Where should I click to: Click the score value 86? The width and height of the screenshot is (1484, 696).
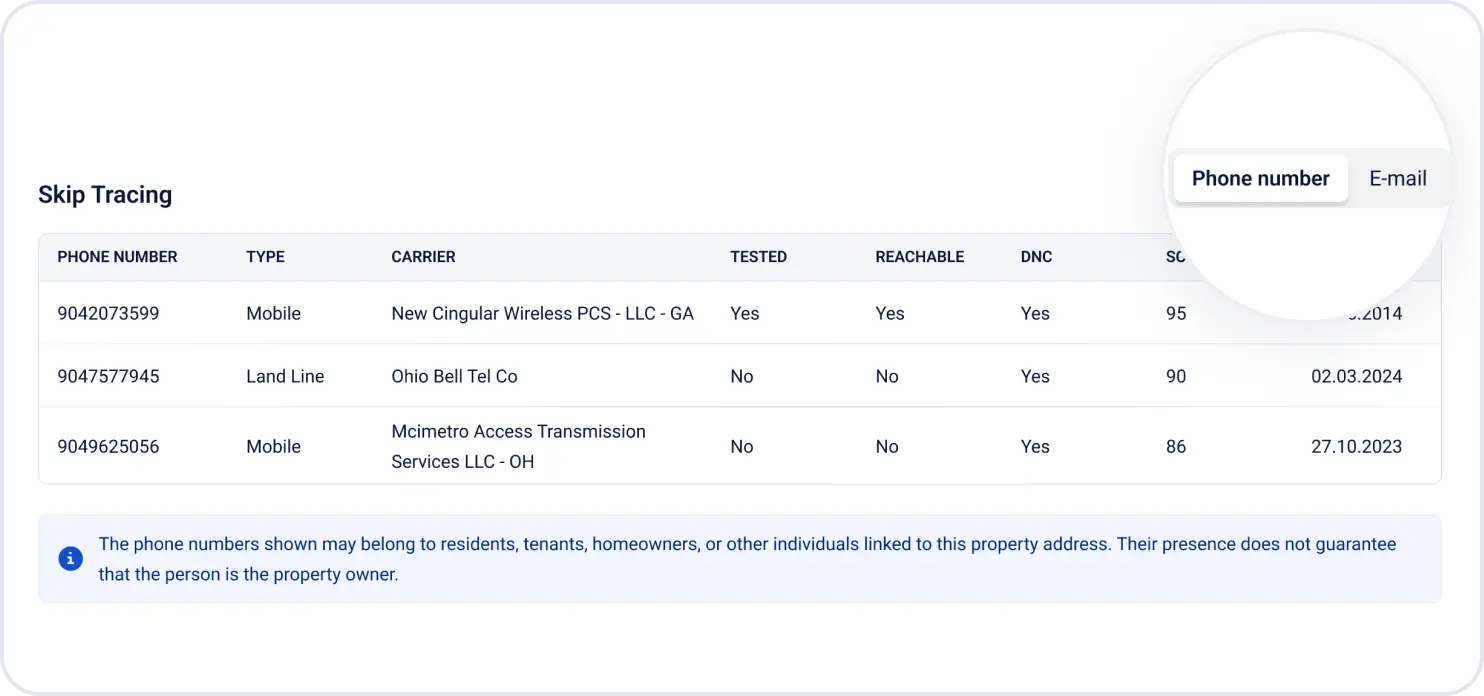(1176, 447)
